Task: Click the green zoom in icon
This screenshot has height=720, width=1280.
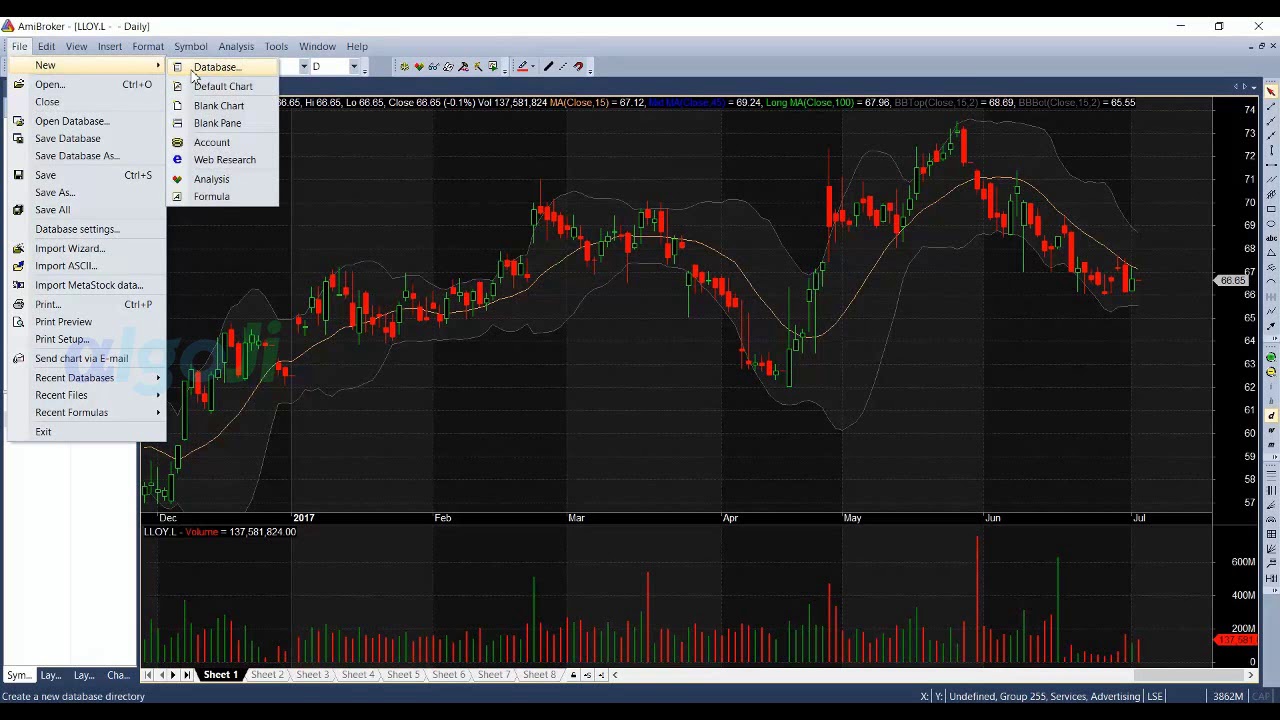Action: pos(1271,357)
